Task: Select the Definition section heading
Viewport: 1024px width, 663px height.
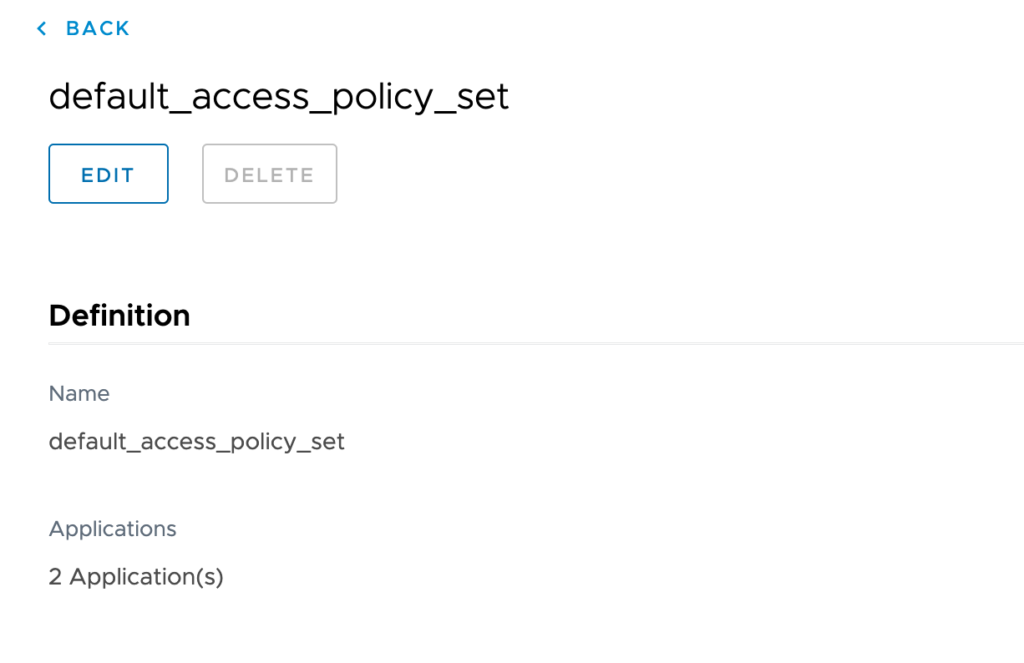Action: tap(119, 316)
